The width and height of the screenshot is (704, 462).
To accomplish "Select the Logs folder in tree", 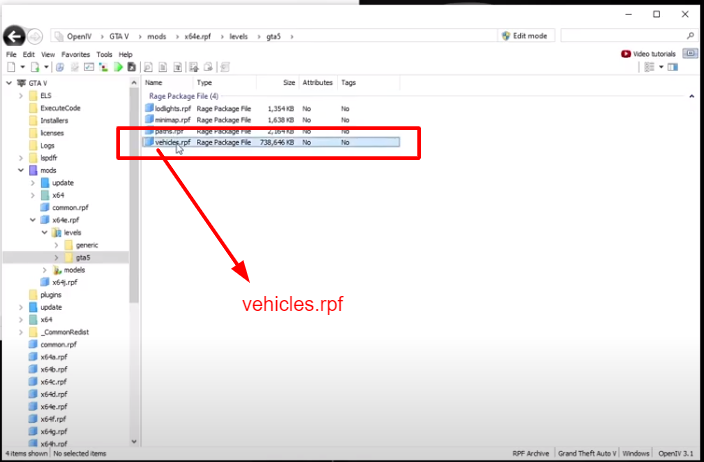I will [47, 145].
